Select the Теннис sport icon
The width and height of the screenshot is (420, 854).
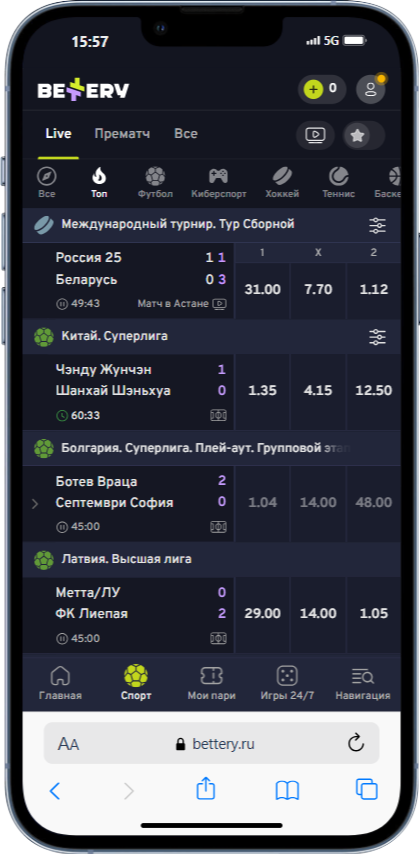pos(338,176)
